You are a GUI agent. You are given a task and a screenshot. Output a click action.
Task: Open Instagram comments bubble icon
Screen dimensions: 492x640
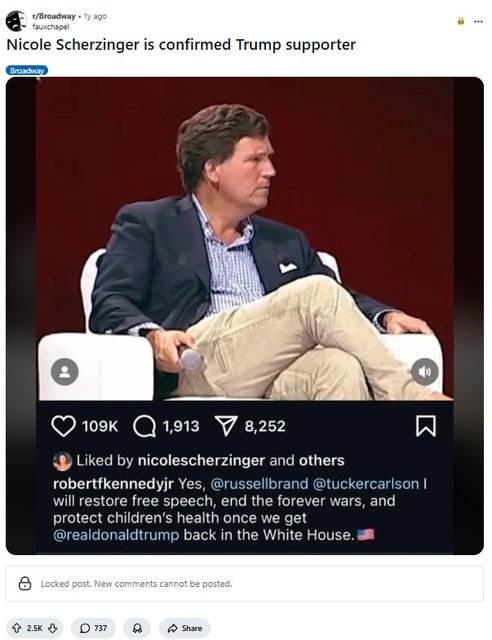[145, 427]
